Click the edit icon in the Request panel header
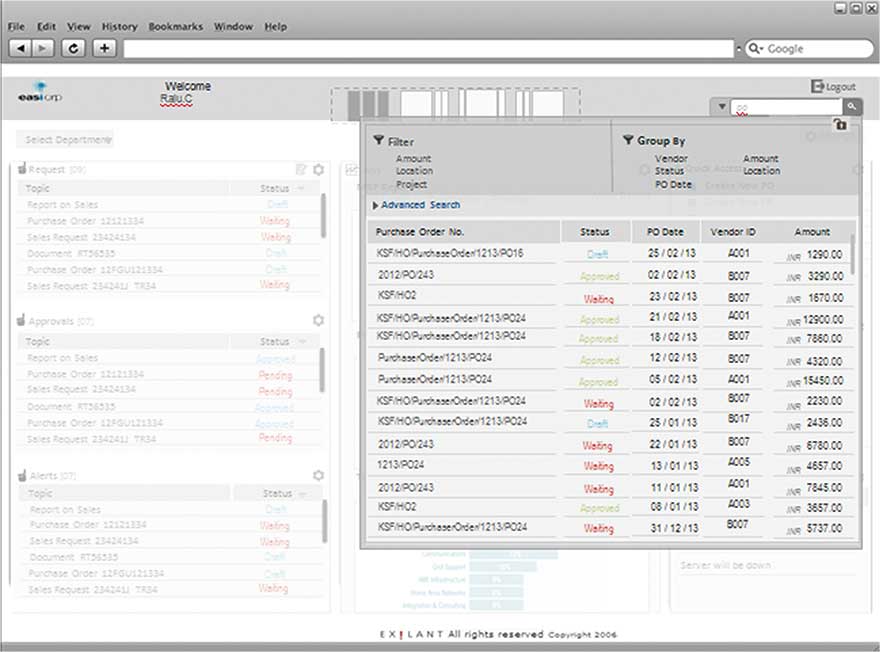Image resolution: width=880 pixels, height=652 pixels. [301, 170]
